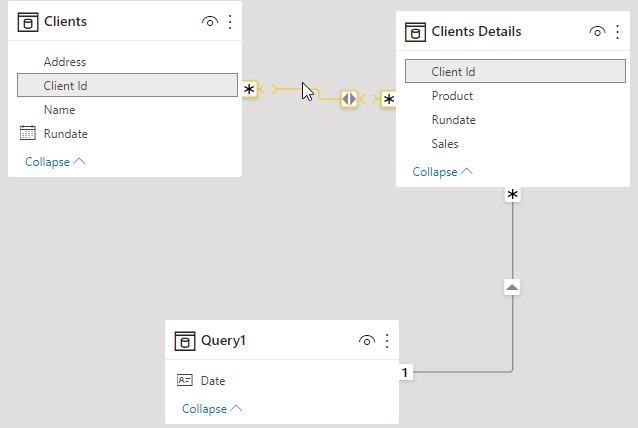The width and height of the screenshot is (638, 428).
Task: Click the Query1 table title
Action: click(223, 340)
